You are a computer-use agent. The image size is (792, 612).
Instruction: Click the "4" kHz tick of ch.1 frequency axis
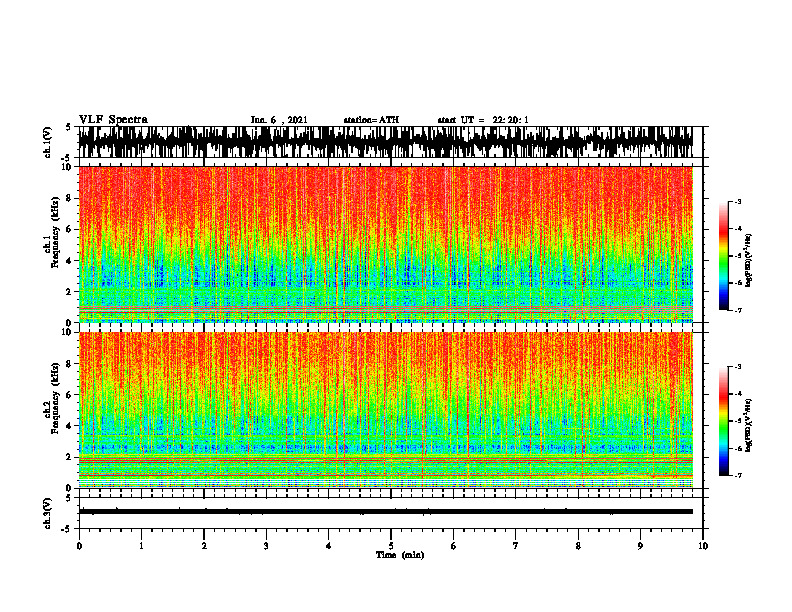(x=70, y=261)
